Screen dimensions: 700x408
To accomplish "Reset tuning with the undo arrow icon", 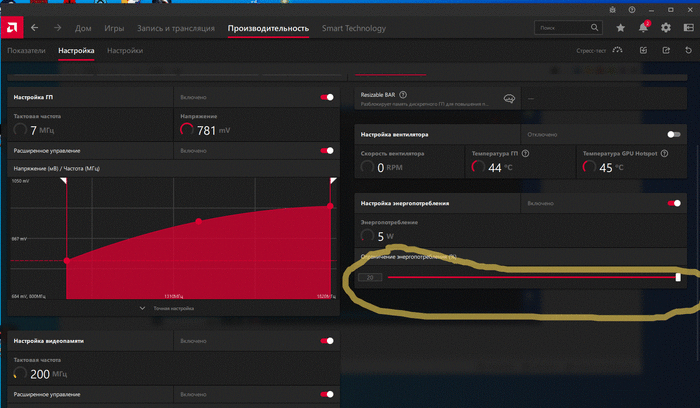I will (x=688, y=50).
